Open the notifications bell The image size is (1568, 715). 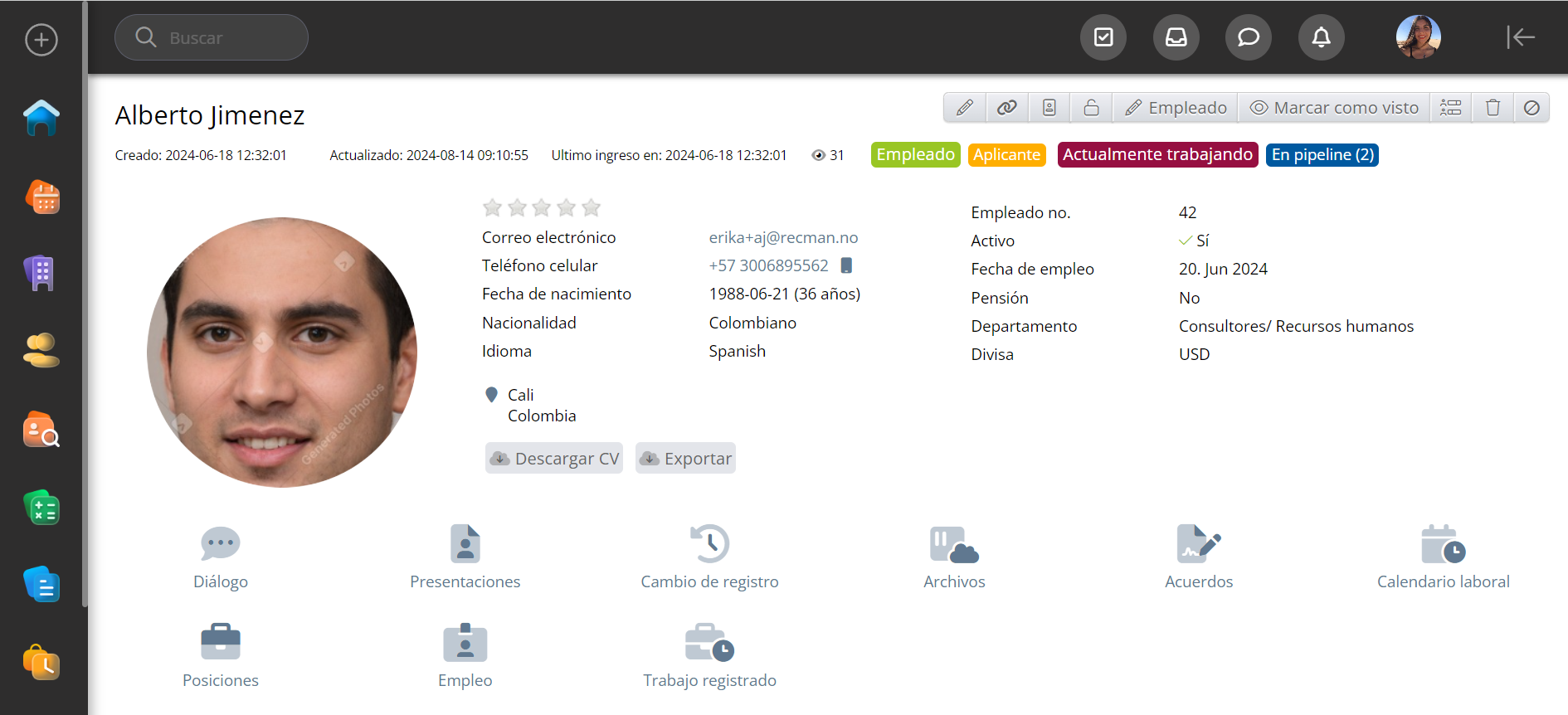[x=1321, y=37]
